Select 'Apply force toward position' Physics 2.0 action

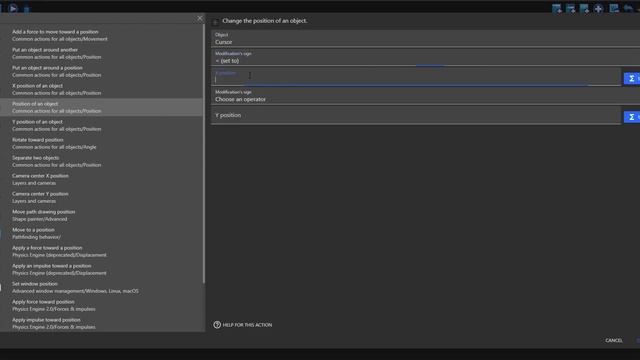tap(101, 305)
